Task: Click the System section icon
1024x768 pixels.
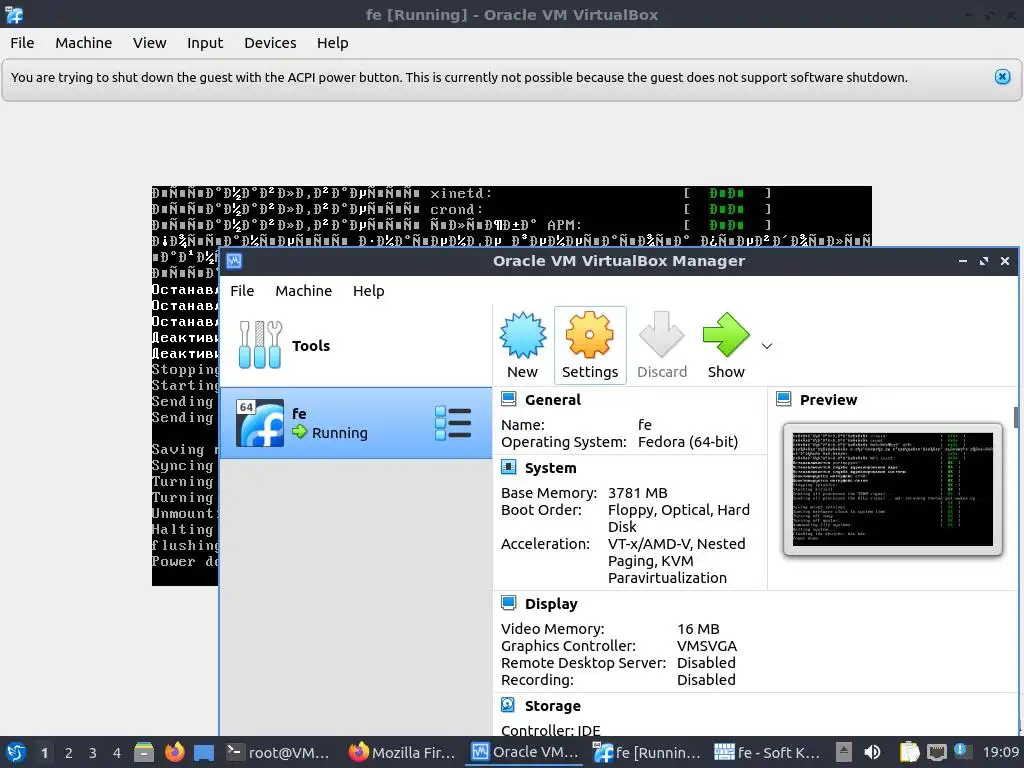Action: click(509, 468)
